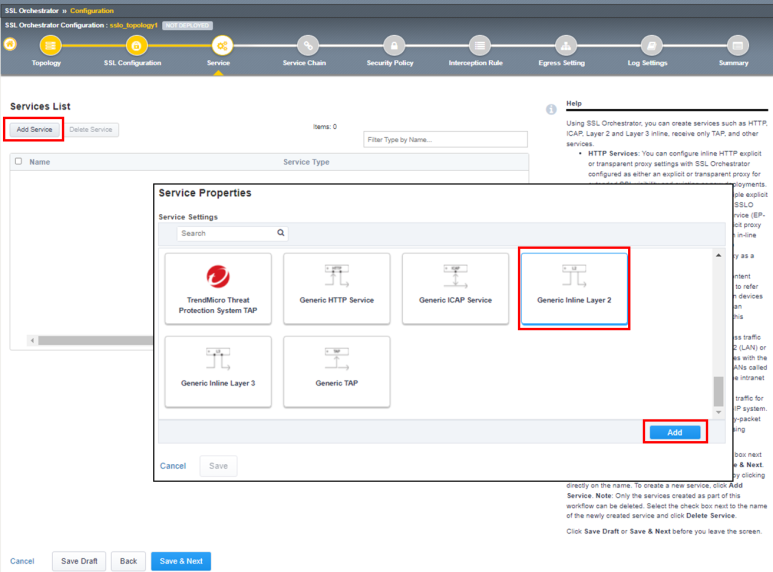Select the Generic Inline Layer 2 card
Image resolution: width=773 pixels, height=572 pixels.
(x=574, y=289)
